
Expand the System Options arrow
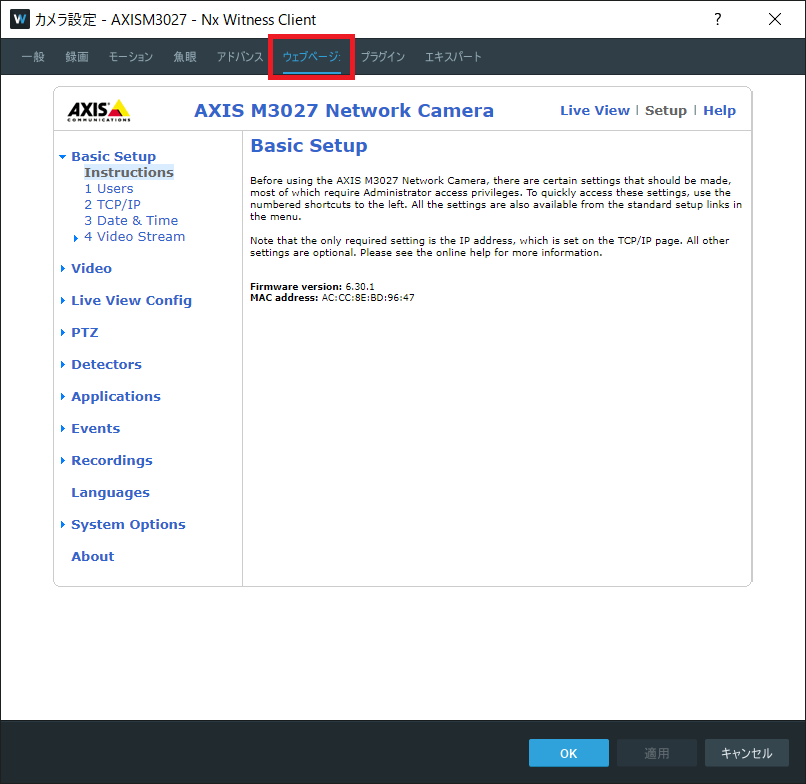[63, 524]
